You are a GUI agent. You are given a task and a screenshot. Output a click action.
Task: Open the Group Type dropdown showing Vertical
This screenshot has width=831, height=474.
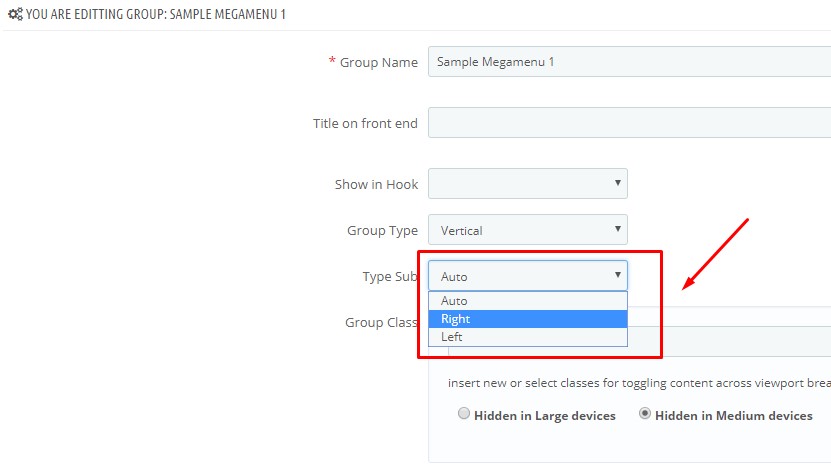click(x=528, y=230)
